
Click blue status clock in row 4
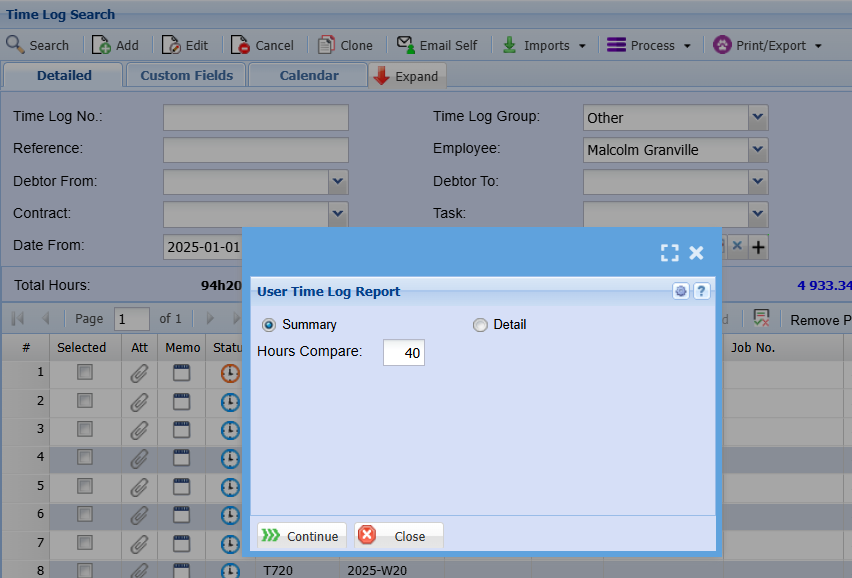(230, 459)
